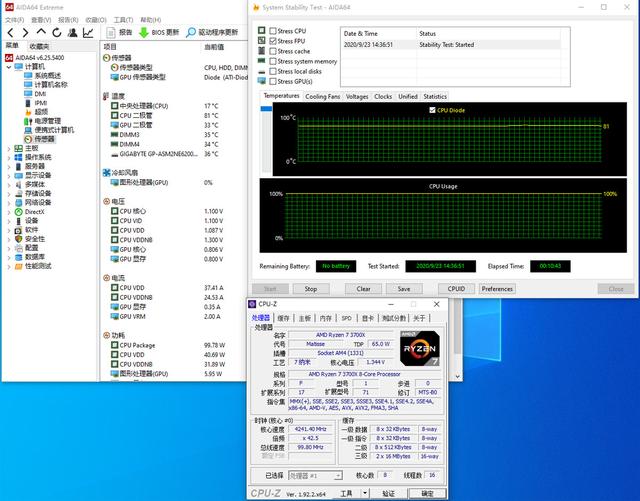The image size is (640, 501).
Task: Select the 传感器 sensor tree item
Action: 39,139
